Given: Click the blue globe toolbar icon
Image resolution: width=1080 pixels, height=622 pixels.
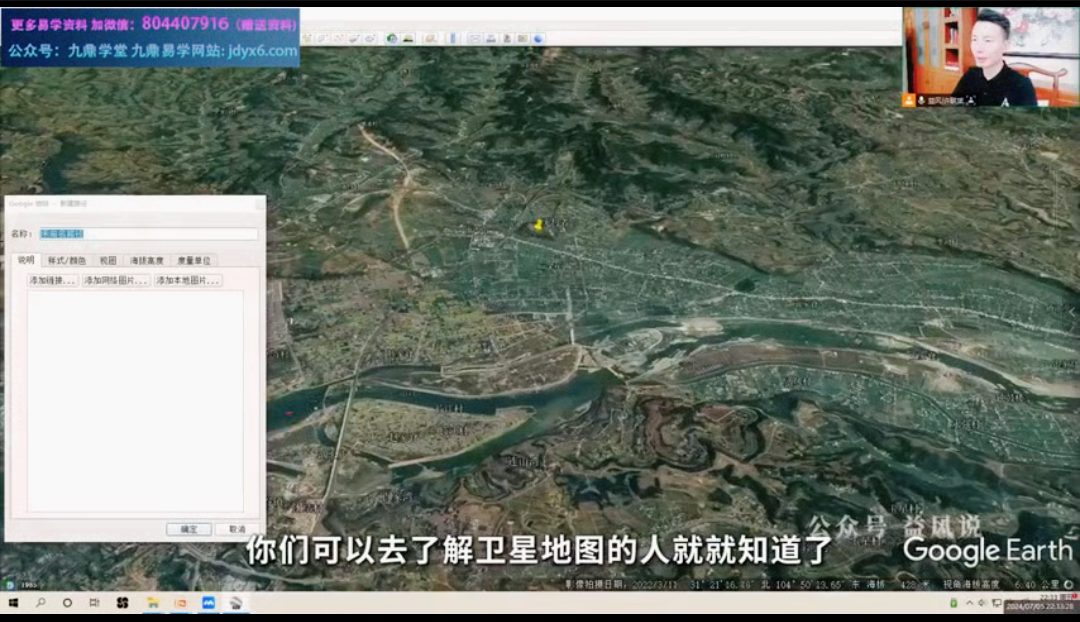Looking at the screenshot, I should pos(538,38).
